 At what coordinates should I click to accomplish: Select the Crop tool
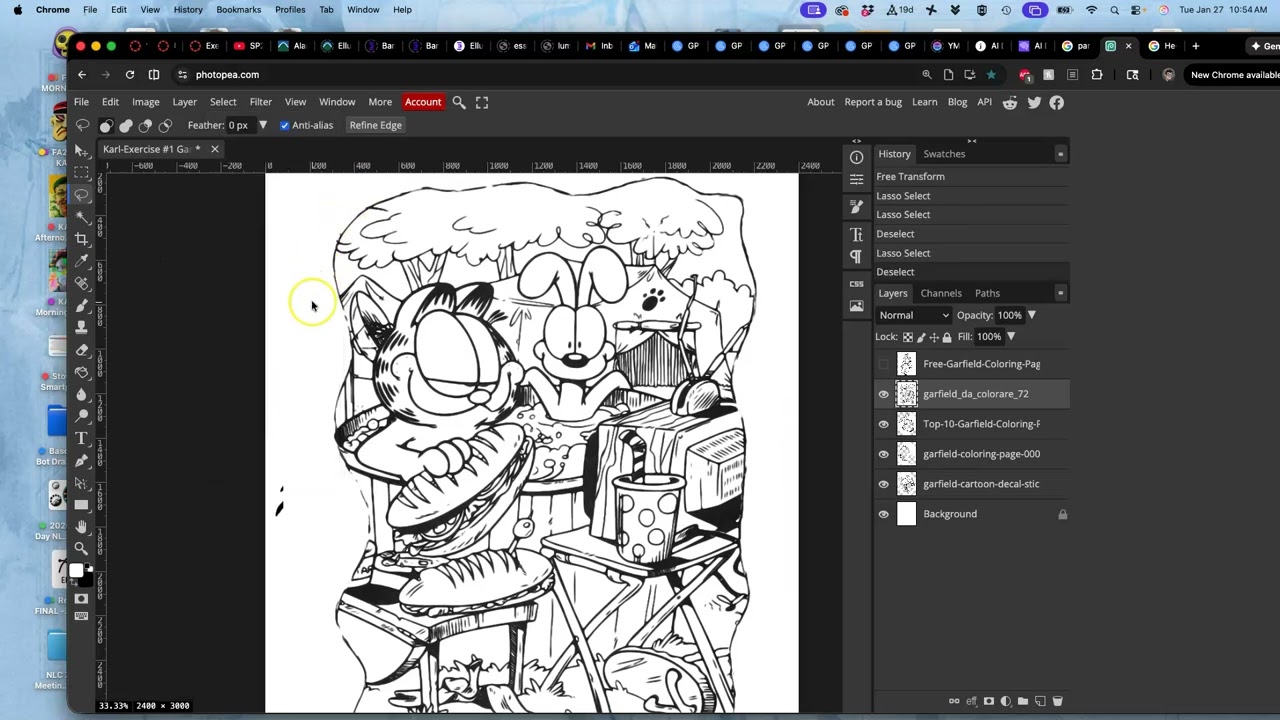click(82, 238)
